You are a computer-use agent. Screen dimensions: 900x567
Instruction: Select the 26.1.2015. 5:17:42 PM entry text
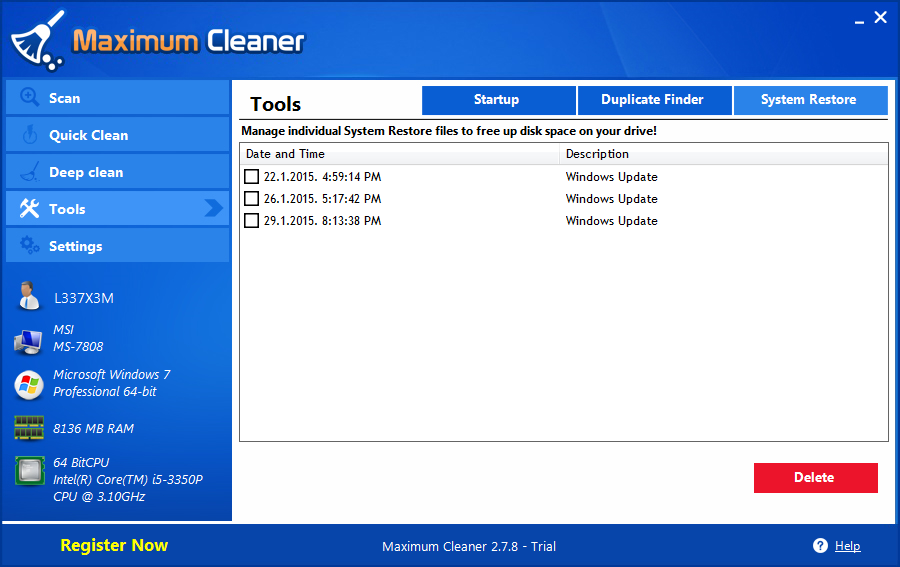click(x=323, y=199)
